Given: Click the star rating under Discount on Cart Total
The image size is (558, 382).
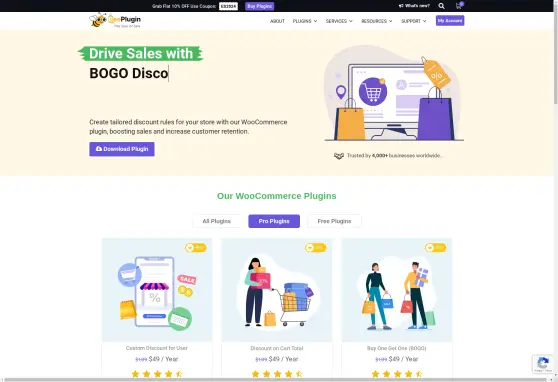Looking at the screenshot, I should (277, 374).
